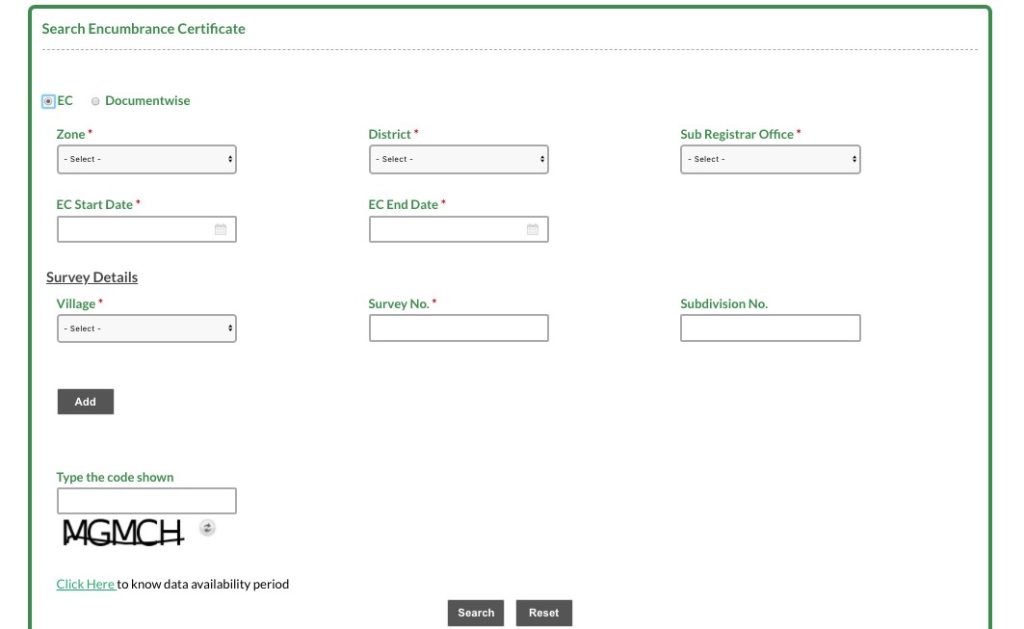This screenshot has height=629, width=1024.
Task: Click the Search Encumbrance Certificate title
Action: (144, 29)
